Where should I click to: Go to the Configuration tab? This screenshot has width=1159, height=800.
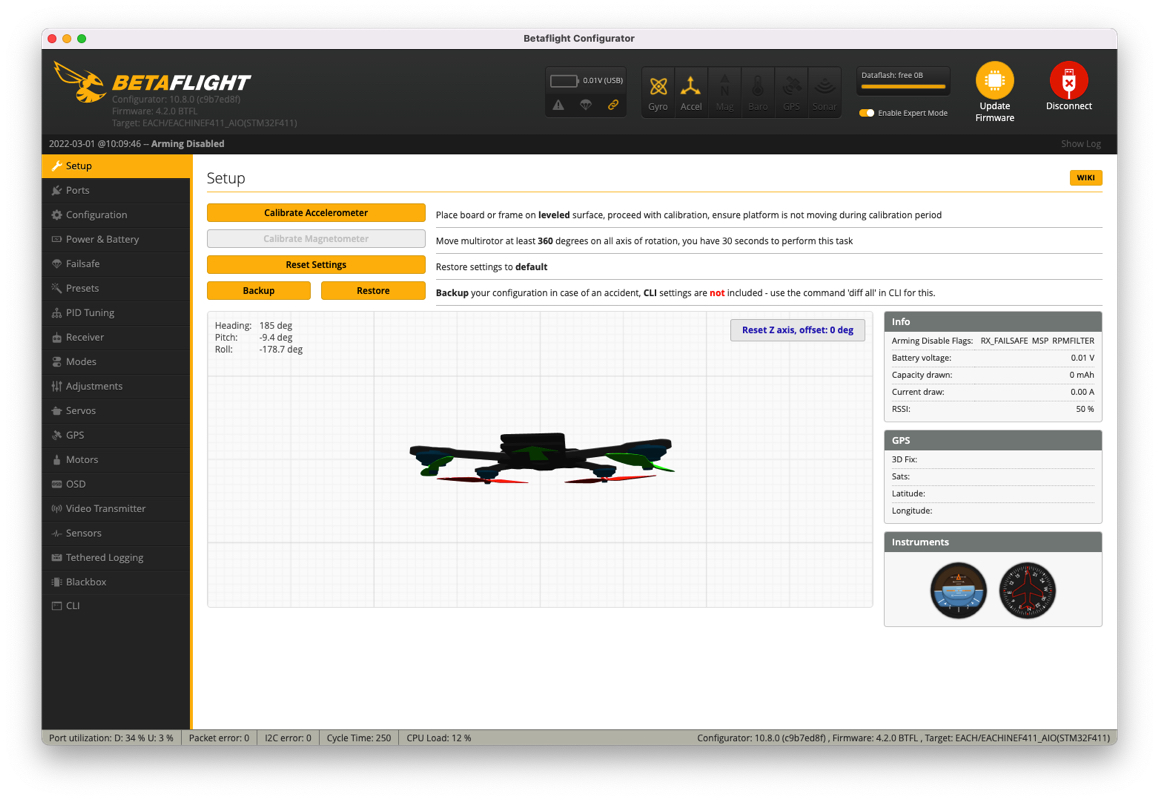click(116, 214)
